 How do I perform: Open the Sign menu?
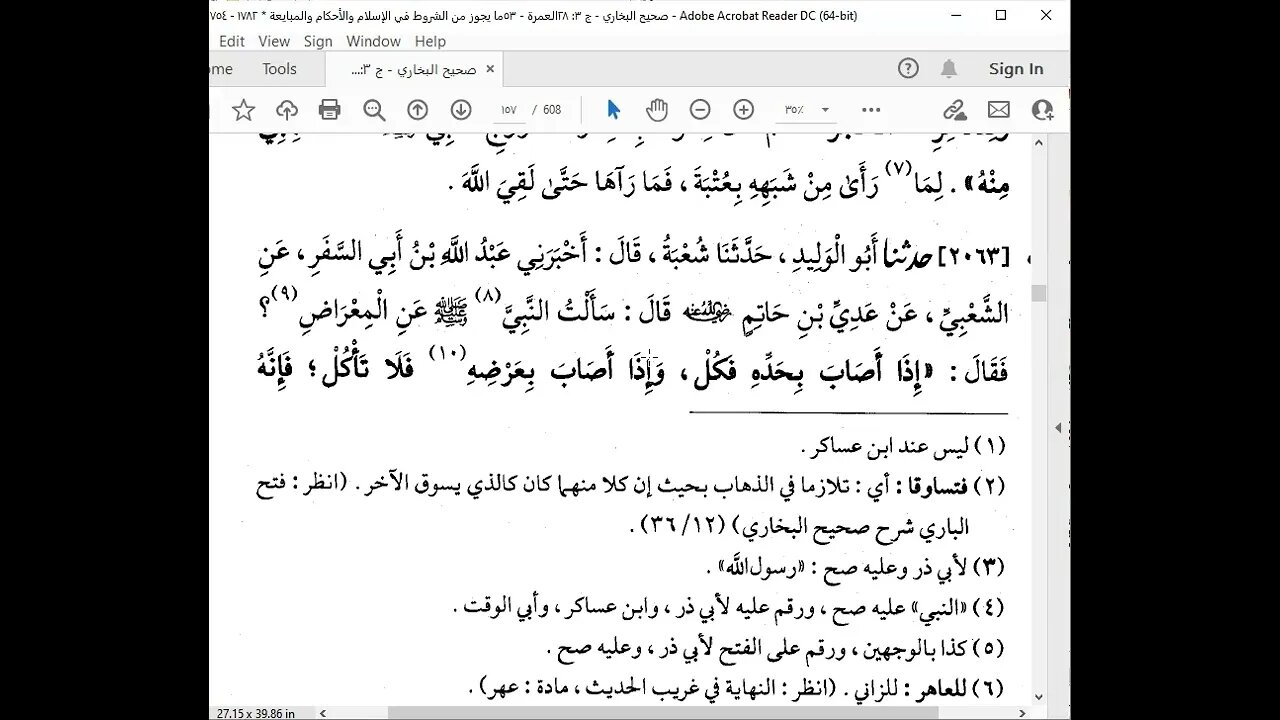pos(318,41)
